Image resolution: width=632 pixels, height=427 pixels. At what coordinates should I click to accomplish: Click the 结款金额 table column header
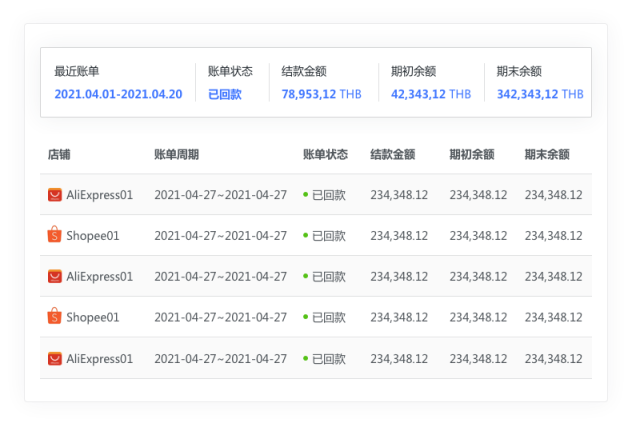pos(392,155)
